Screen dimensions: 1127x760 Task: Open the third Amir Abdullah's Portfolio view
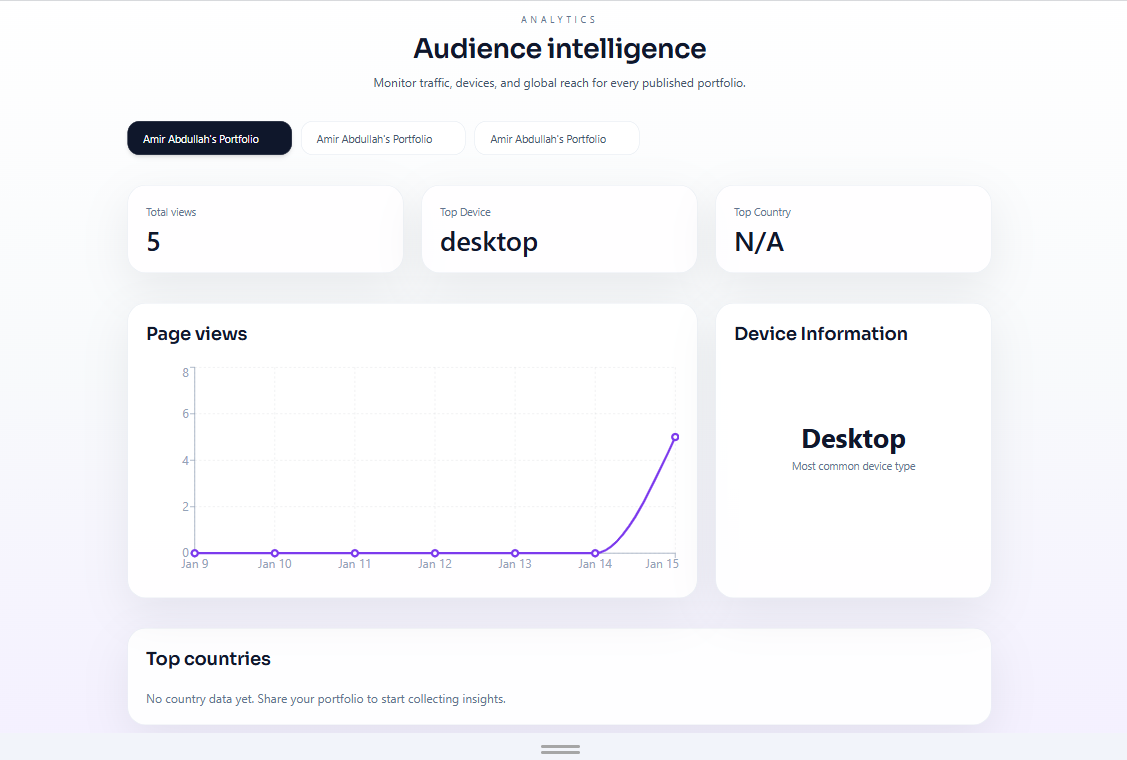(557, 138)
